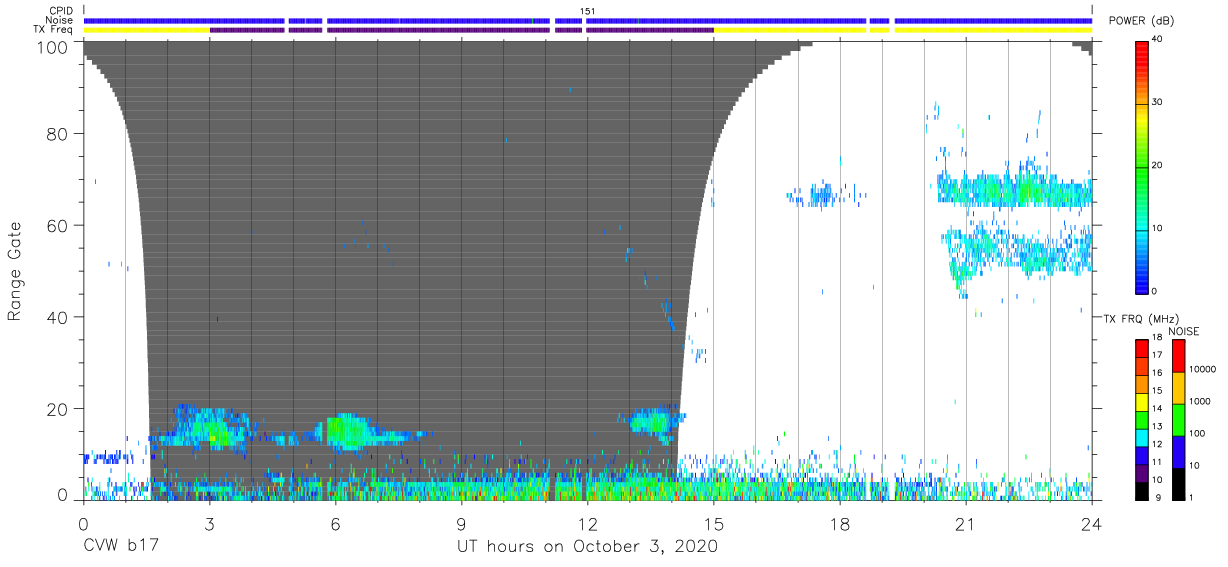Click the NOISE legend title

tap(1183, 331)
